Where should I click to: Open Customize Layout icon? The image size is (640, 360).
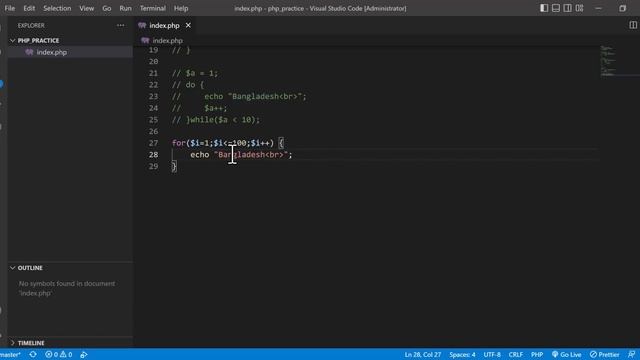[x=579, y=8]
